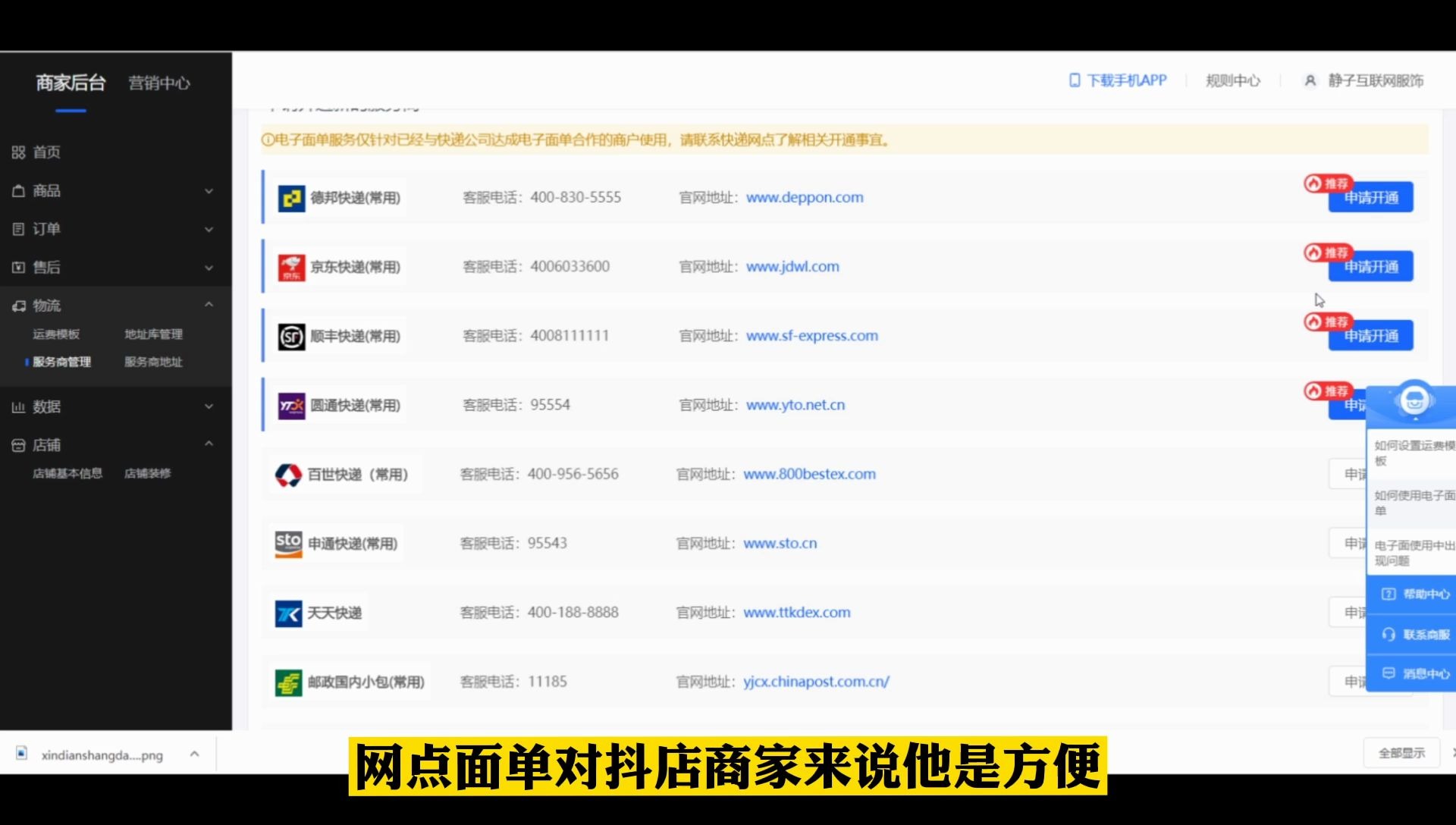Image resolution: width=1456 pixels, height=825 pixels.
Task: Click 申请开通 for 顺丰快递
Action: (1371, 336)
